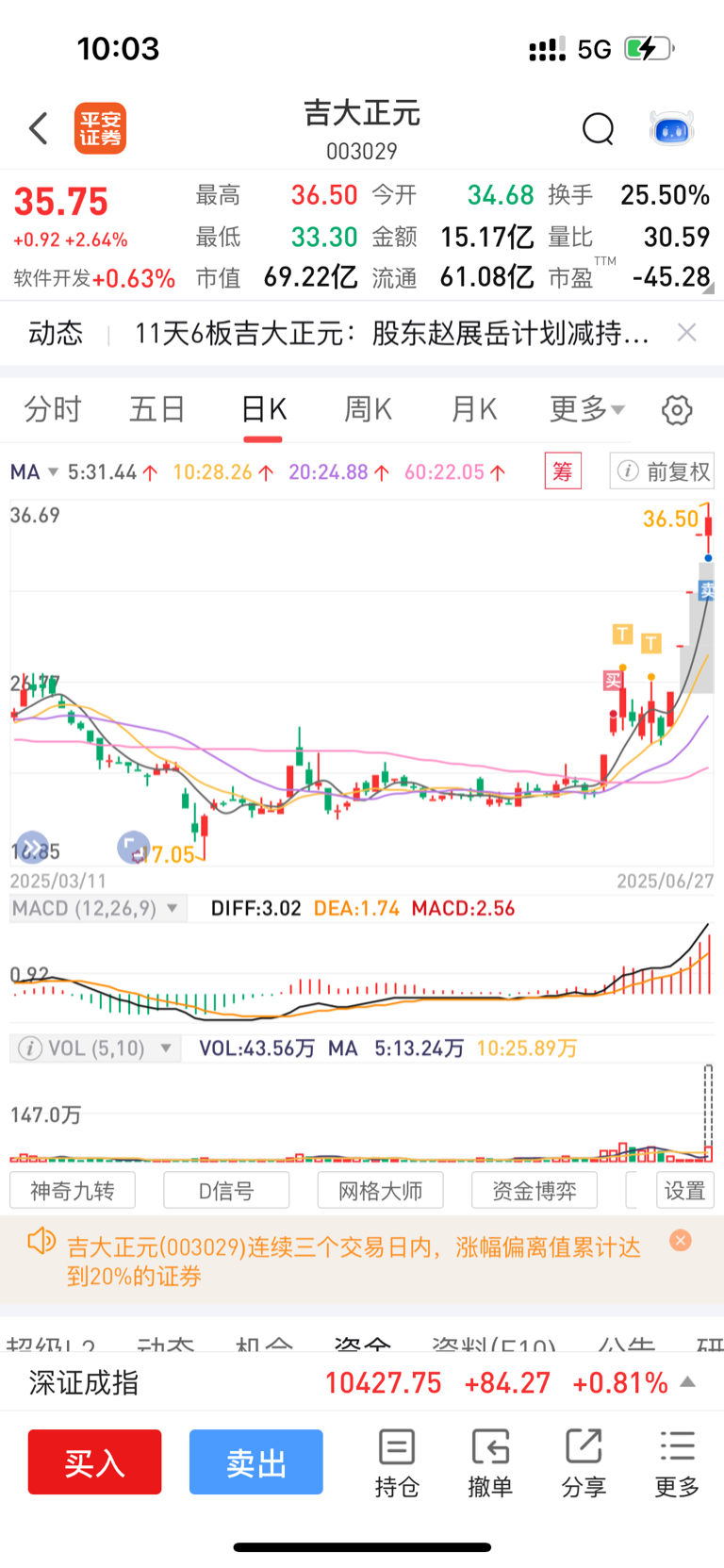Tap stock title 吉大正元 003029

[x=362, y=129]
